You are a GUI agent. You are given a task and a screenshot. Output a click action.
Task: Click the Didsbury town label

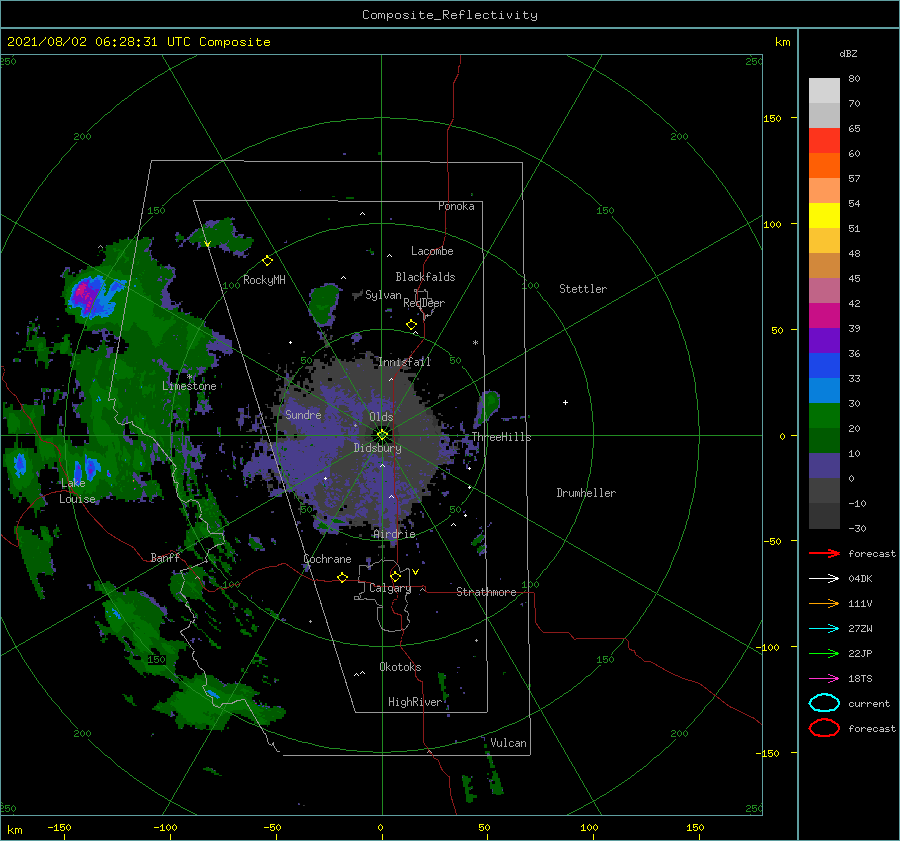click(x=378, y=448)
